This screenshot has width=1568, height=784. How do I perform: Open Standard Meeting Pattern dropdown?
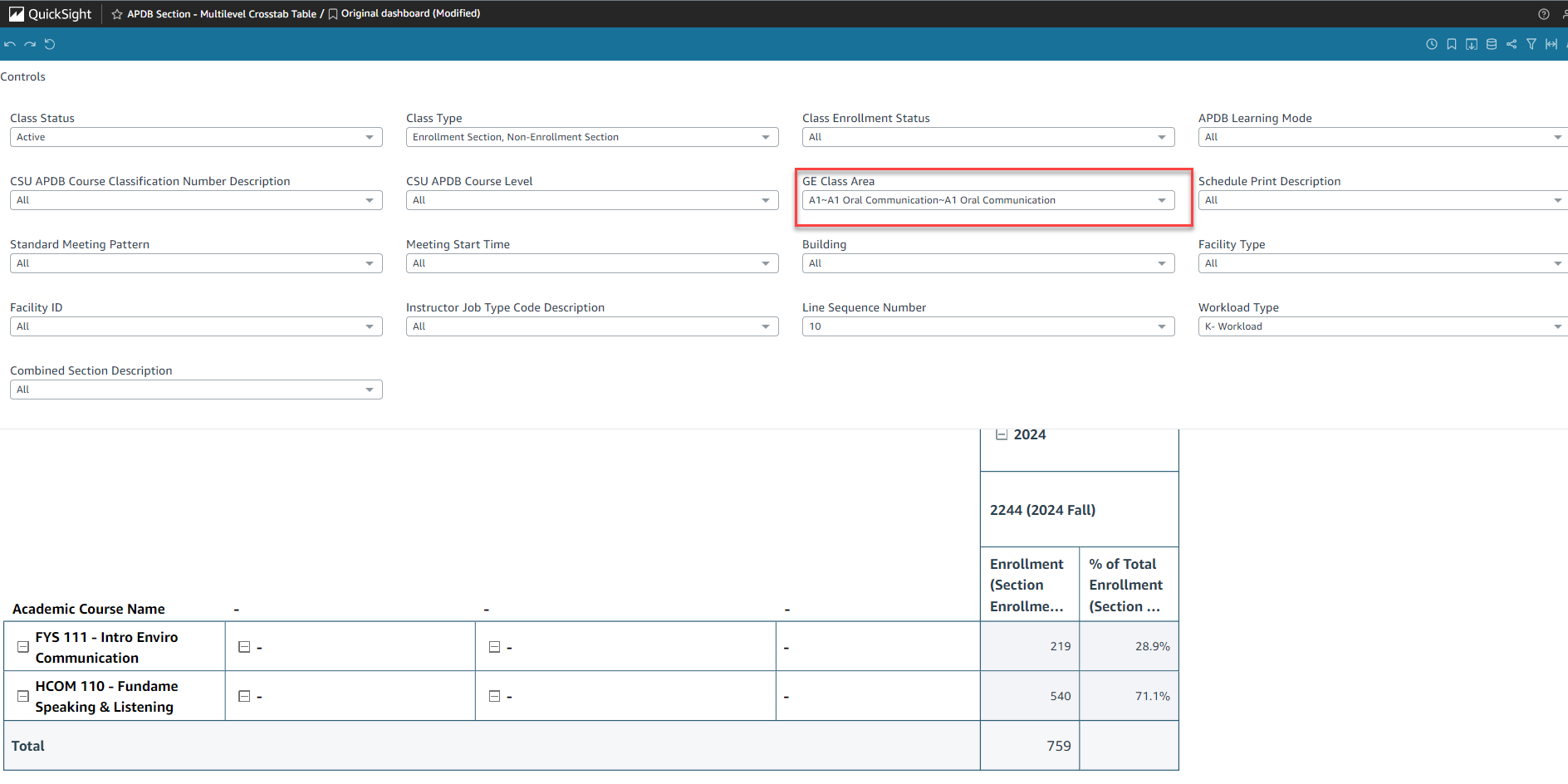point(196,263)
